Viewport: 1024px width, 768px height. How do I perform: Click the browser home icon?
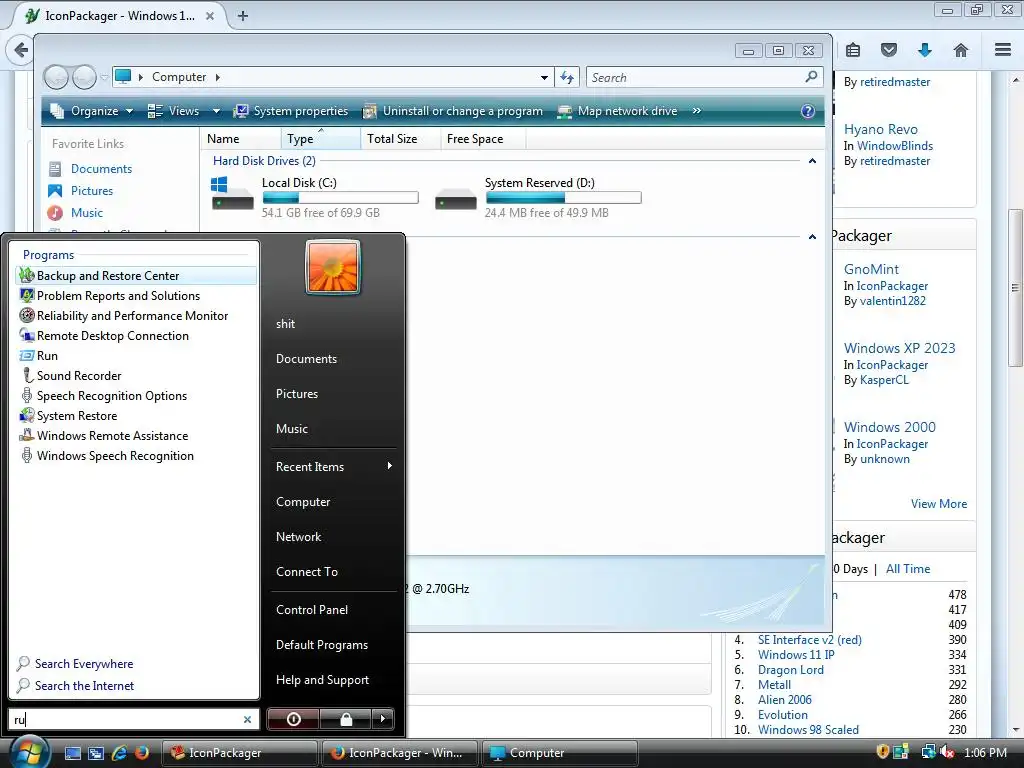tap(961, 50)
